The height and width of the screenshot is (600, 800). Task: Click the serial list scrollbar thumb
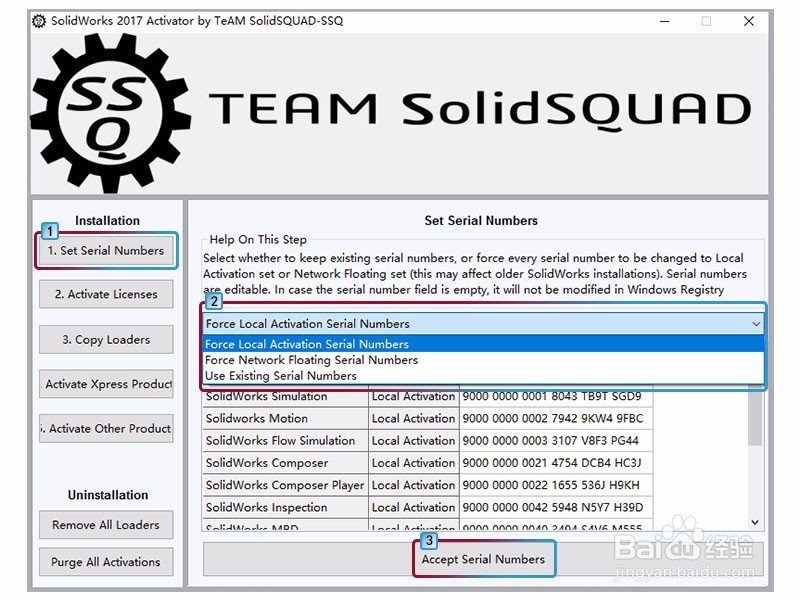tap(755, 417)
